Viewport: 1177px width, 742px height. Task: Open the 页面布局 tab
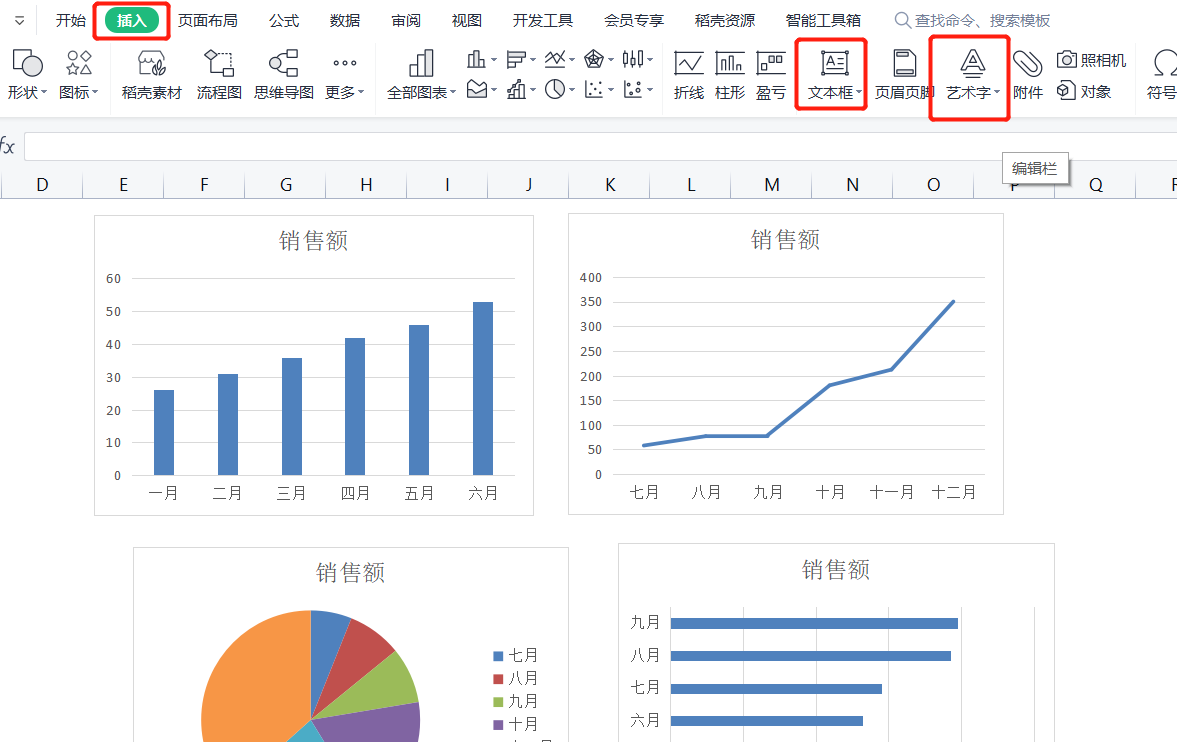click(207, 20)
